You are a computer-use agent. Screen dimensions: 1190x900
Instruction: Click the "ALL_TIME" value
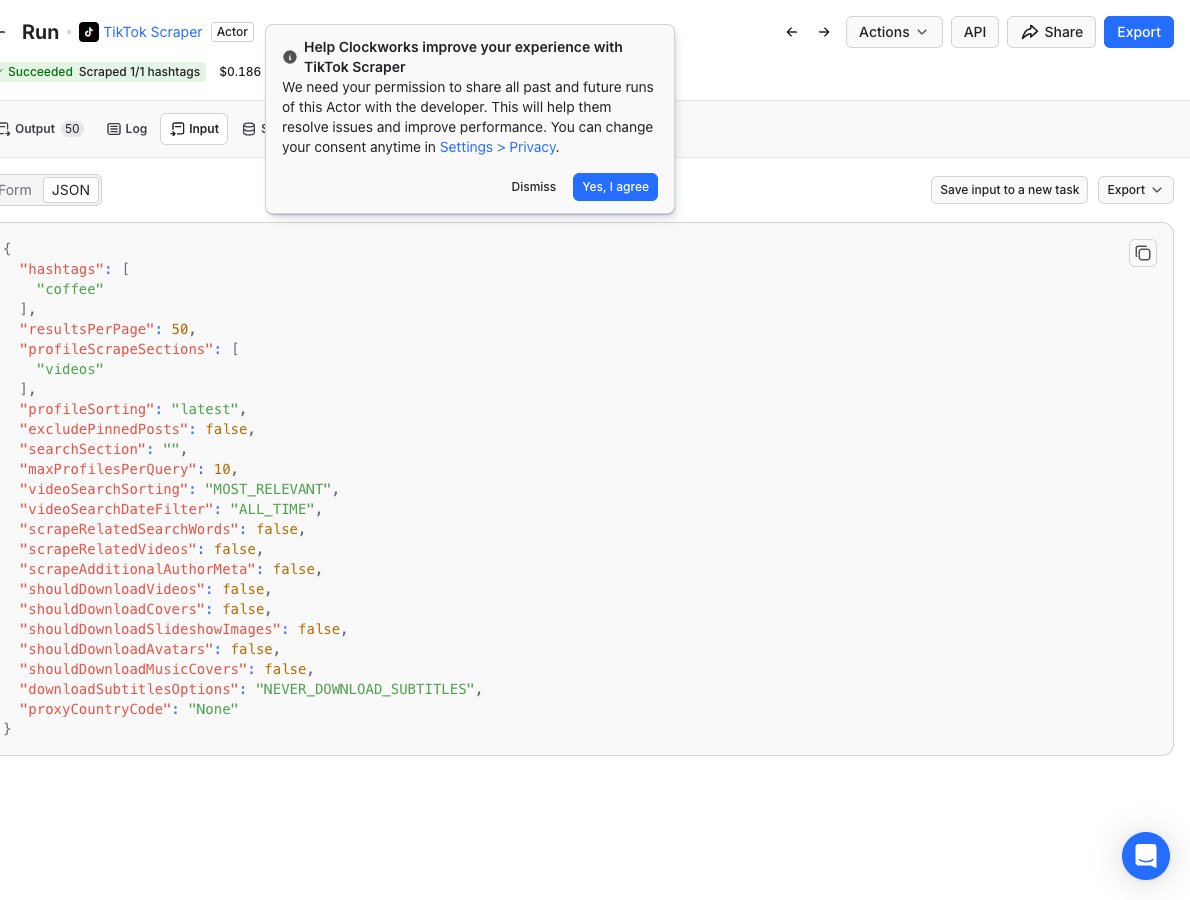[272, 509]
